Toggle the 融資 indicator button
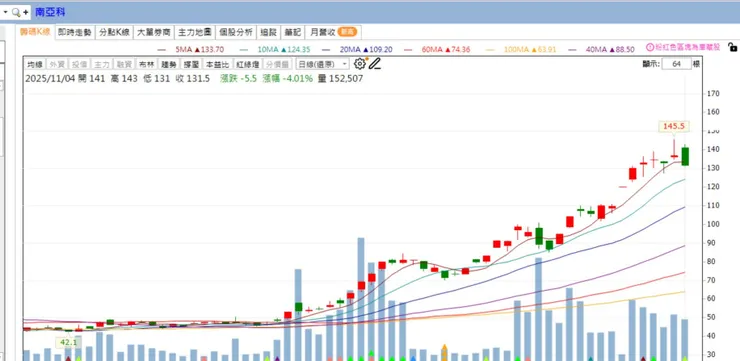740x361 pixels. 124,65
